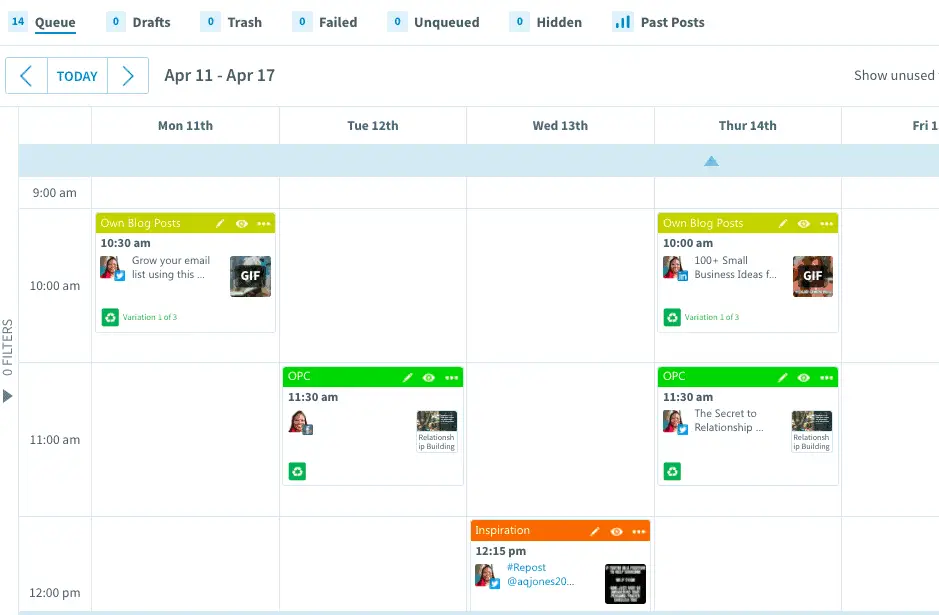Image resolution: width=939 pixels, height=615 pixels.
Task: Preview Monday 10:30 am post eye icon
Action: click(241, 223)
